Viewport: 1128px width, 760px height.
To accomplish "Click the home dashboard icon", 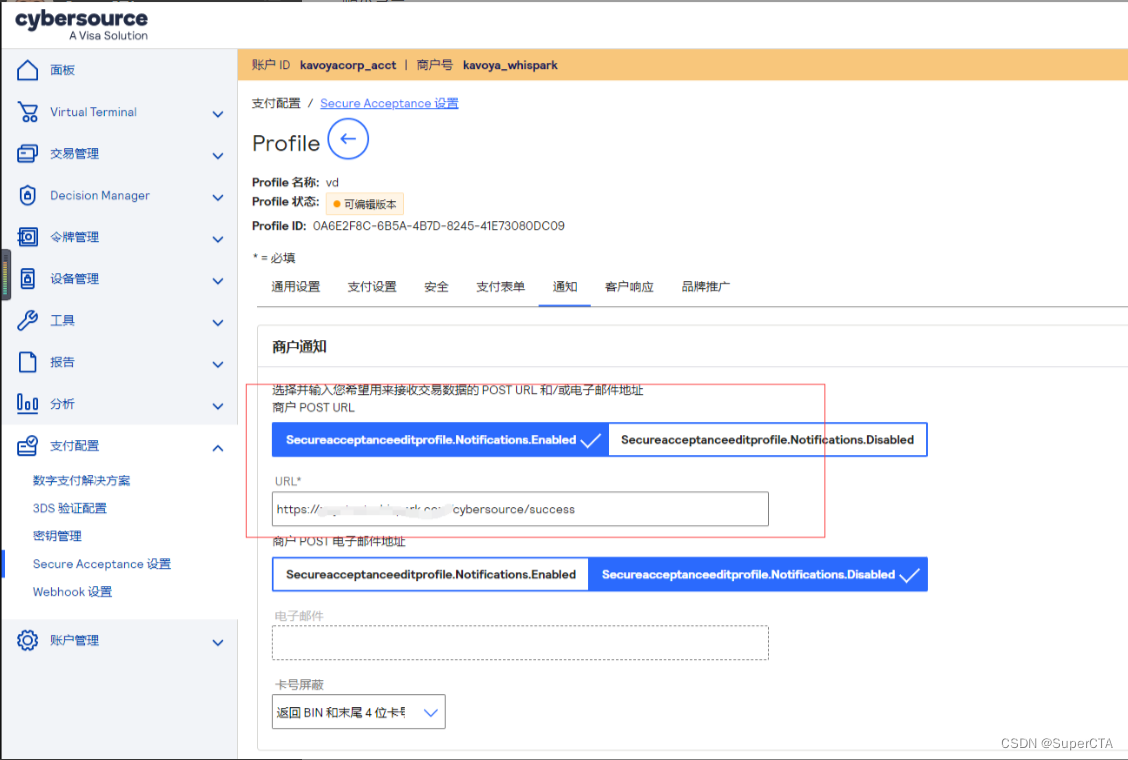I will tap(27, 70).
